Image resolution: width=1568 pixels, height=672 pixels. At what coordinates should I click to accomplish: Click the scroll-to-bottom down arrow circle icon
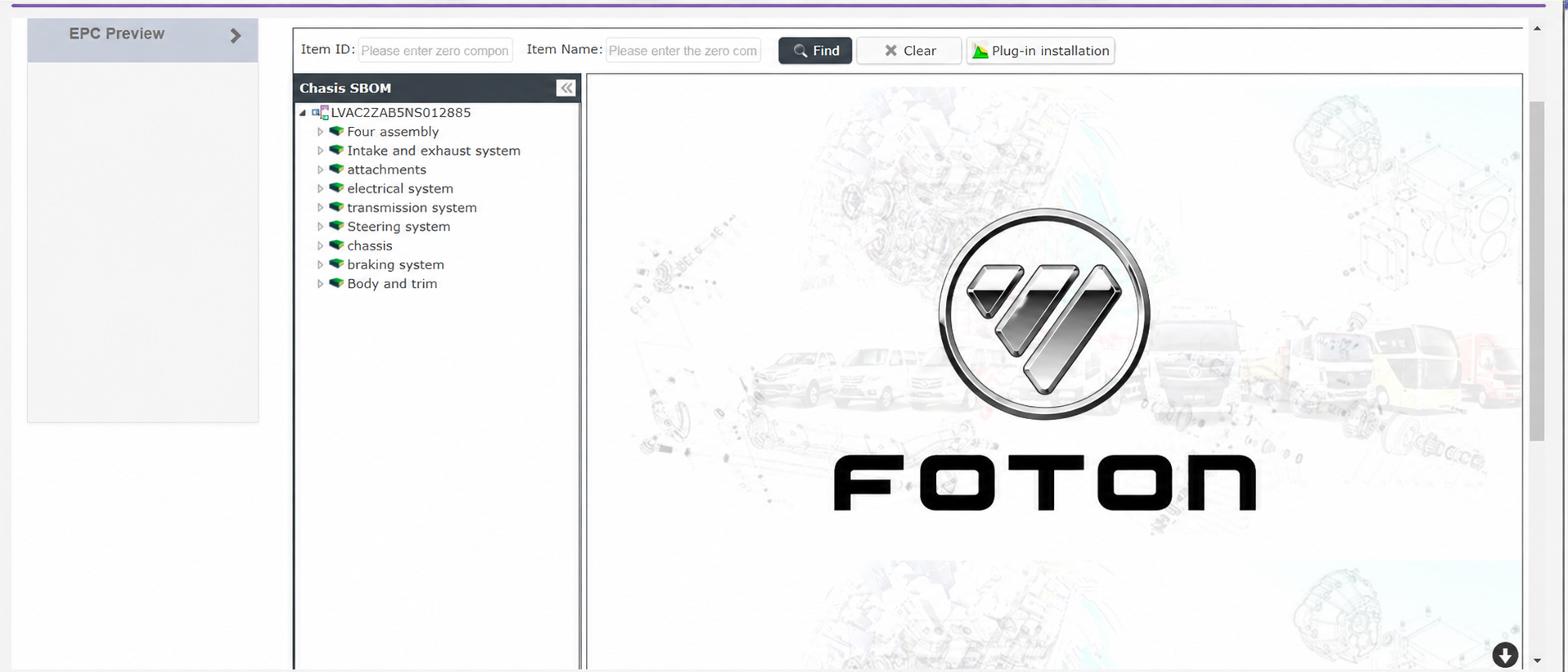[x=1505, y=655]
